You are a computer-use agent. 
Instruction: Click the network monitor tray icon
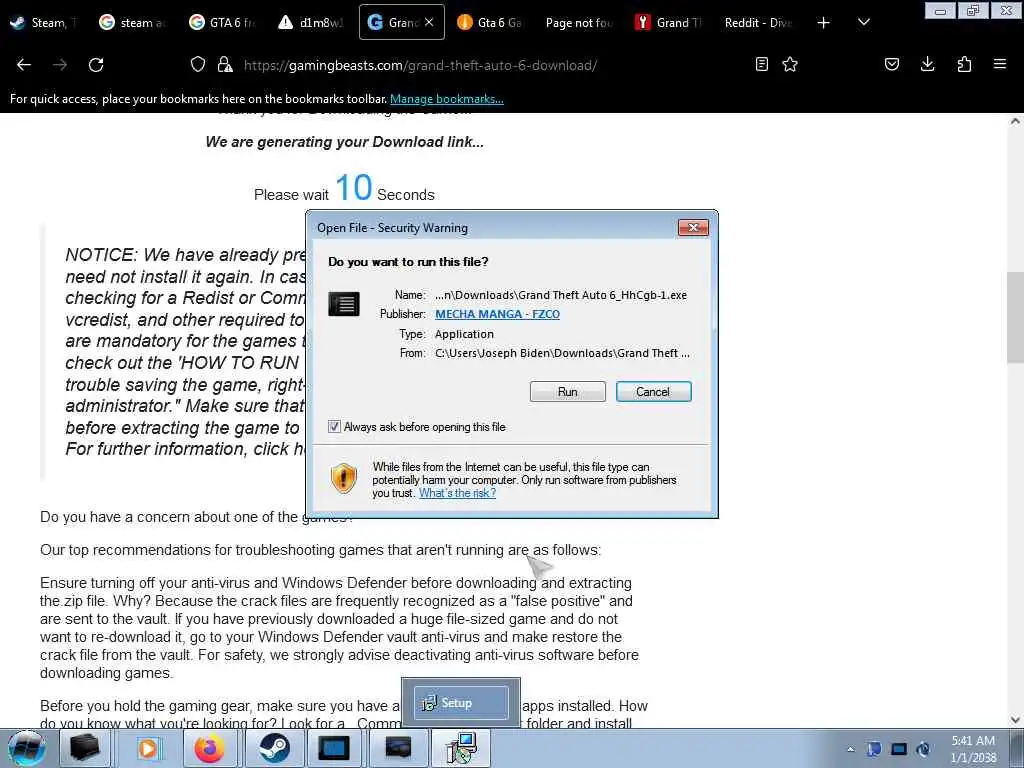tap(899, 749)
